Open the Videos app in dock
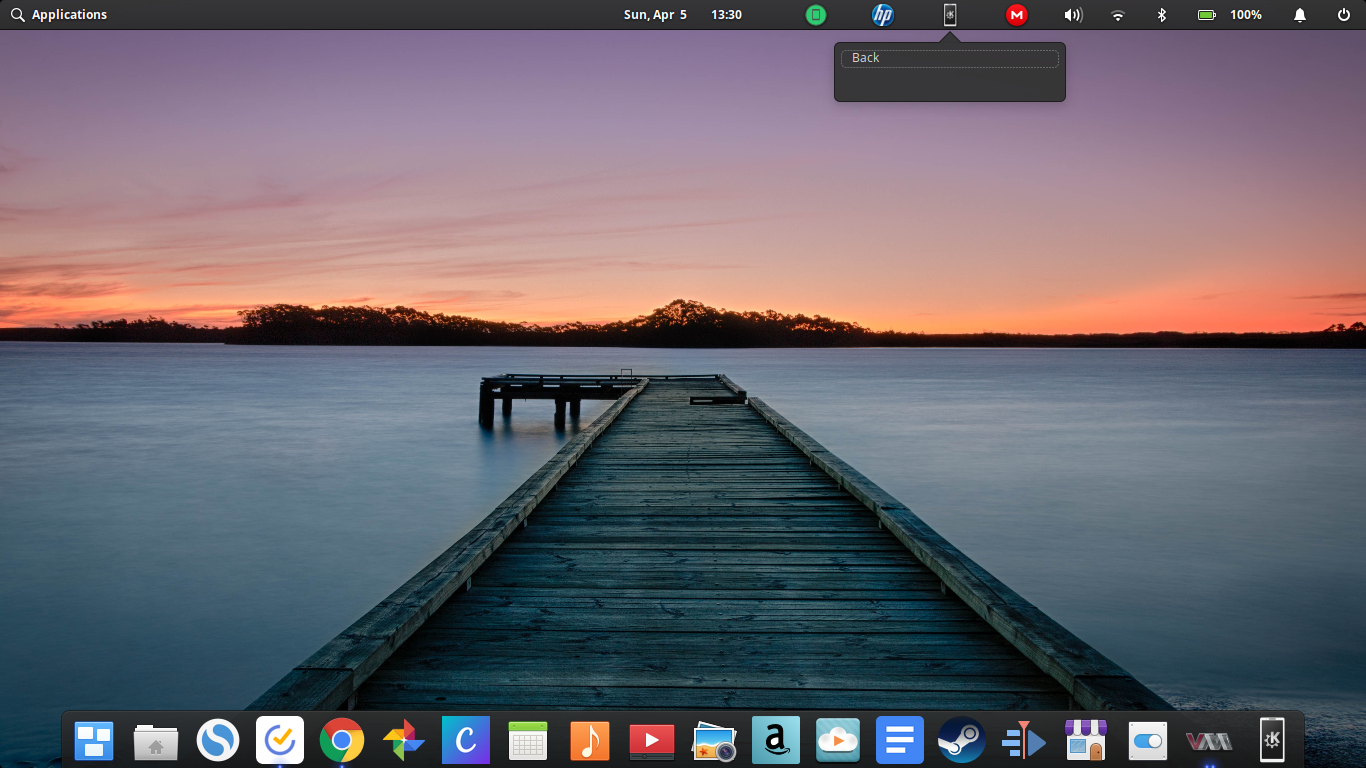The width and height of the screenshot is (1366, 768). (x=652, y=741)
